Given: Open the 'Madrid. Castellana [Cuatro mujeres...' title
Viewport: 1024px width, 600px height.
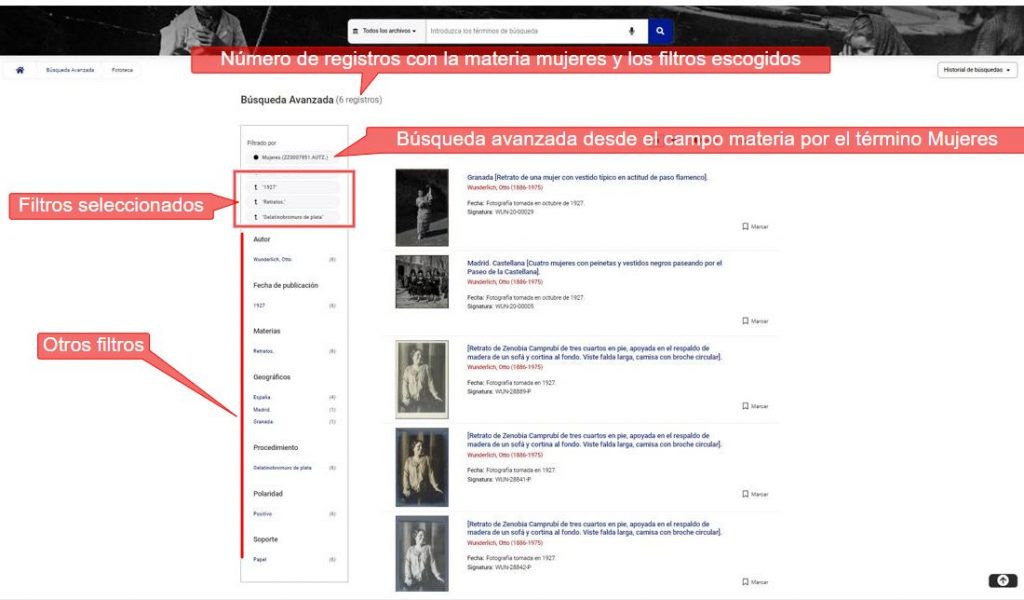Looking at the screenshot, I should [x=594, y=267].
